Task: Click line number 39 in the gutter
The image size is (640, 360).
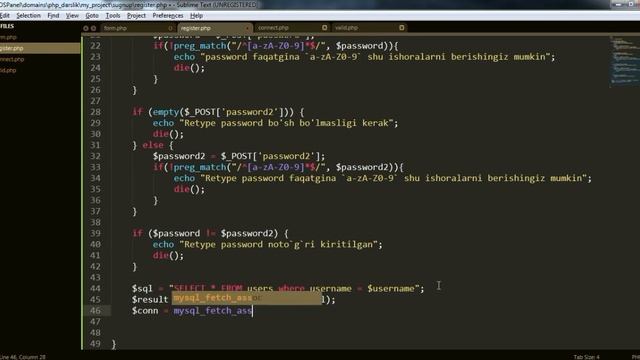Action: (96, 233)
